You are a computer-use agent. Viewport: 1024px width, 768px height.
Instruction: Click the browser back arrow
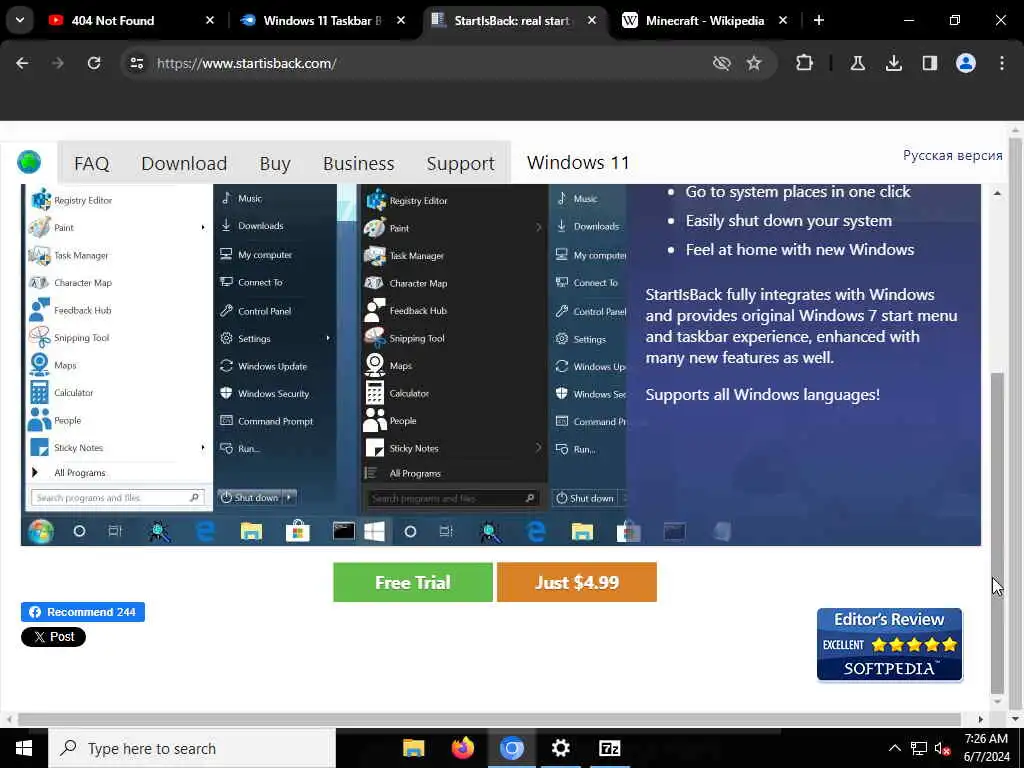[22, 63]
